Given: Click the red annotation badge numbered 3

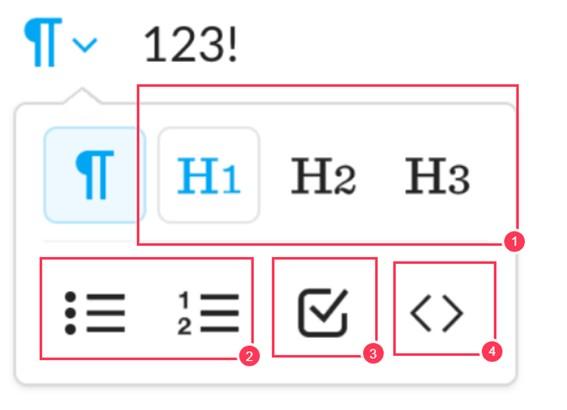Looking at the screenshot, I should click(373, 353).
